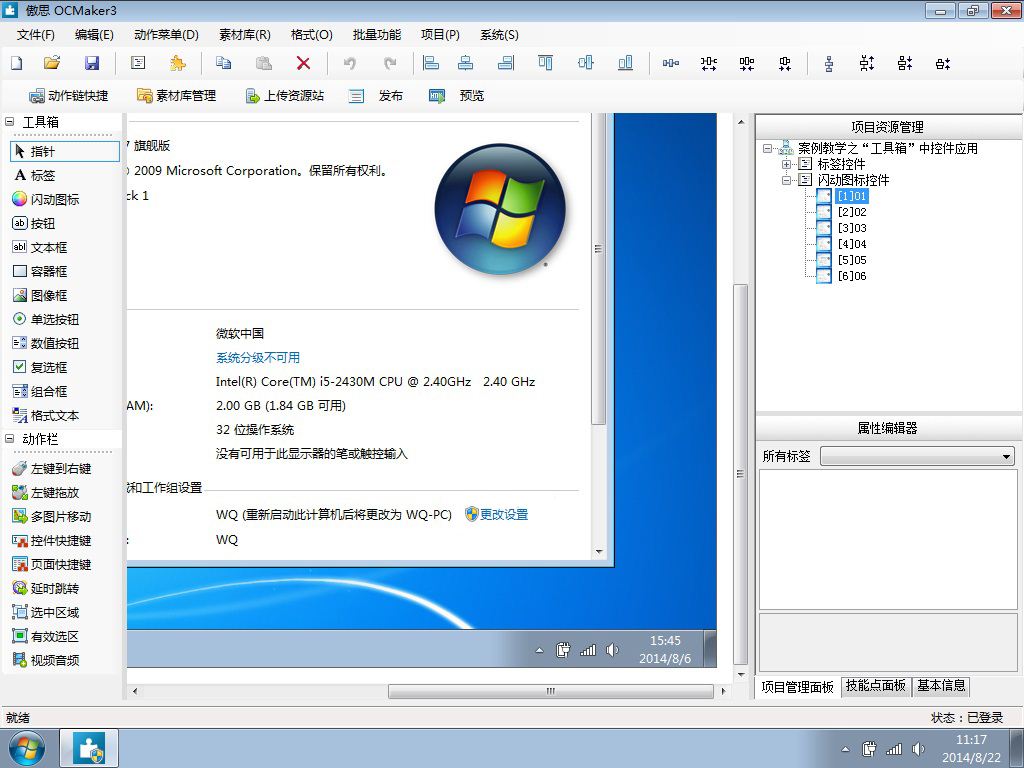The height and width of the screenshot is (768, 1024).
Task: Open the 格式(O) menu
Action: [x=312, y=35]
